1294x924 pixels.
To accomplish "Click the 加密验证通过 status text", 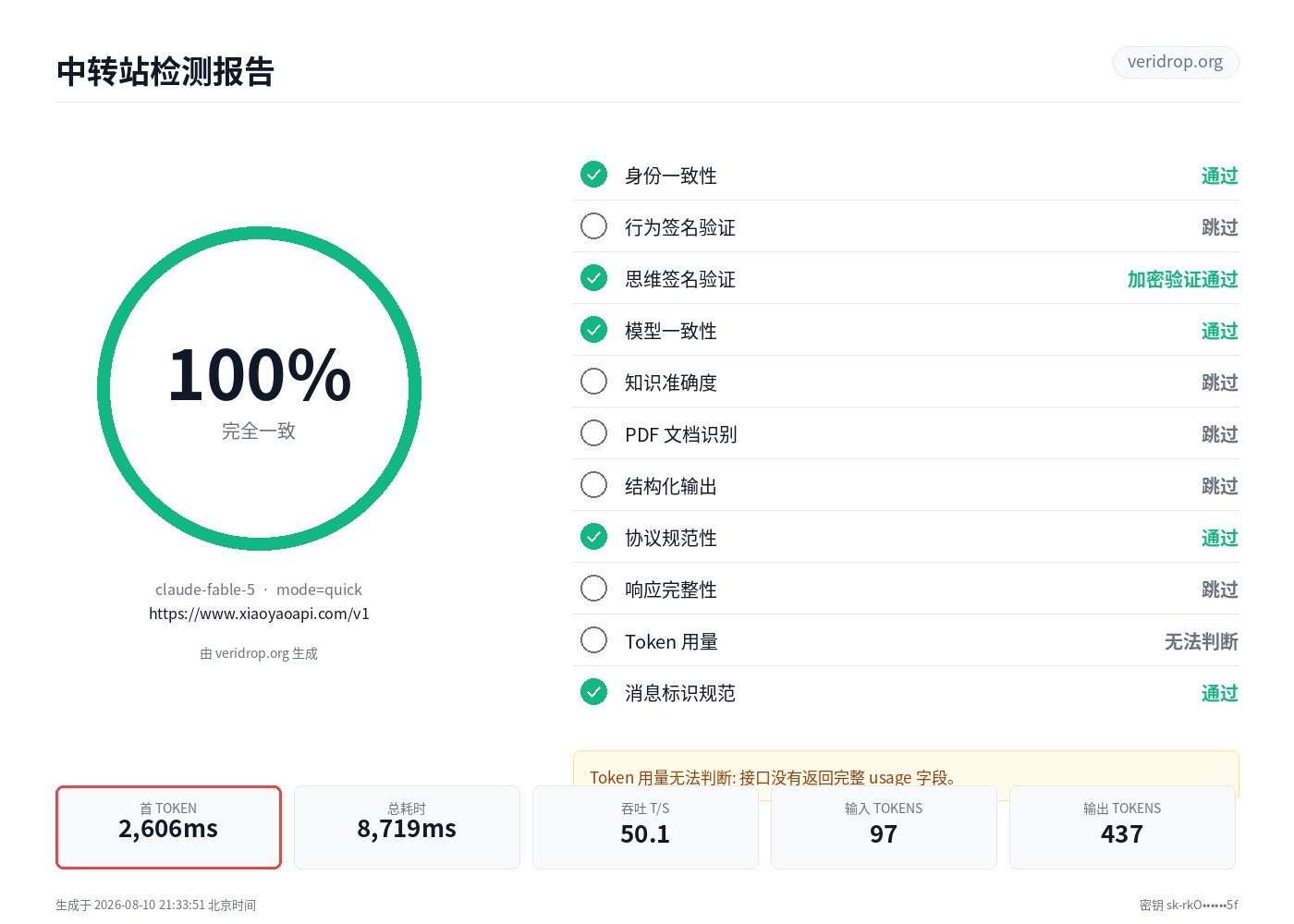I will tap(1182, 279).
